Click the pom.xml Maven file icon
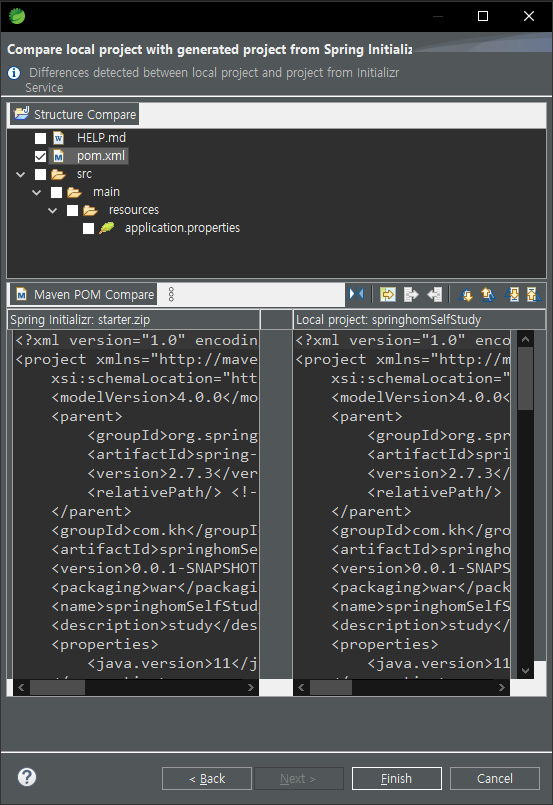The height and width of the screenshot is (805, 553). coord(59,156)
